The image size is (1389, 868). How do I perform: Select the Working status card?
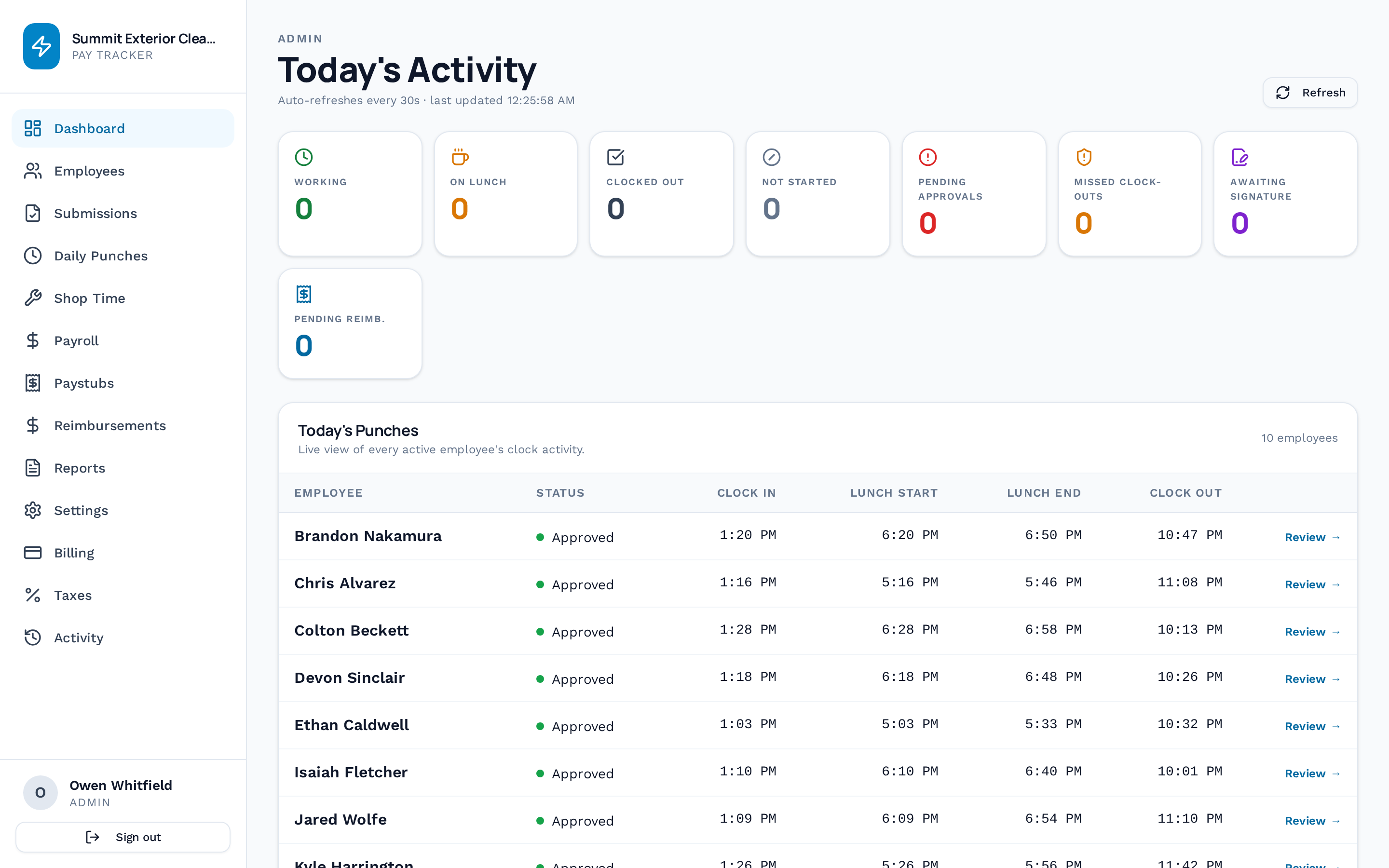click(x=350, y=194)
